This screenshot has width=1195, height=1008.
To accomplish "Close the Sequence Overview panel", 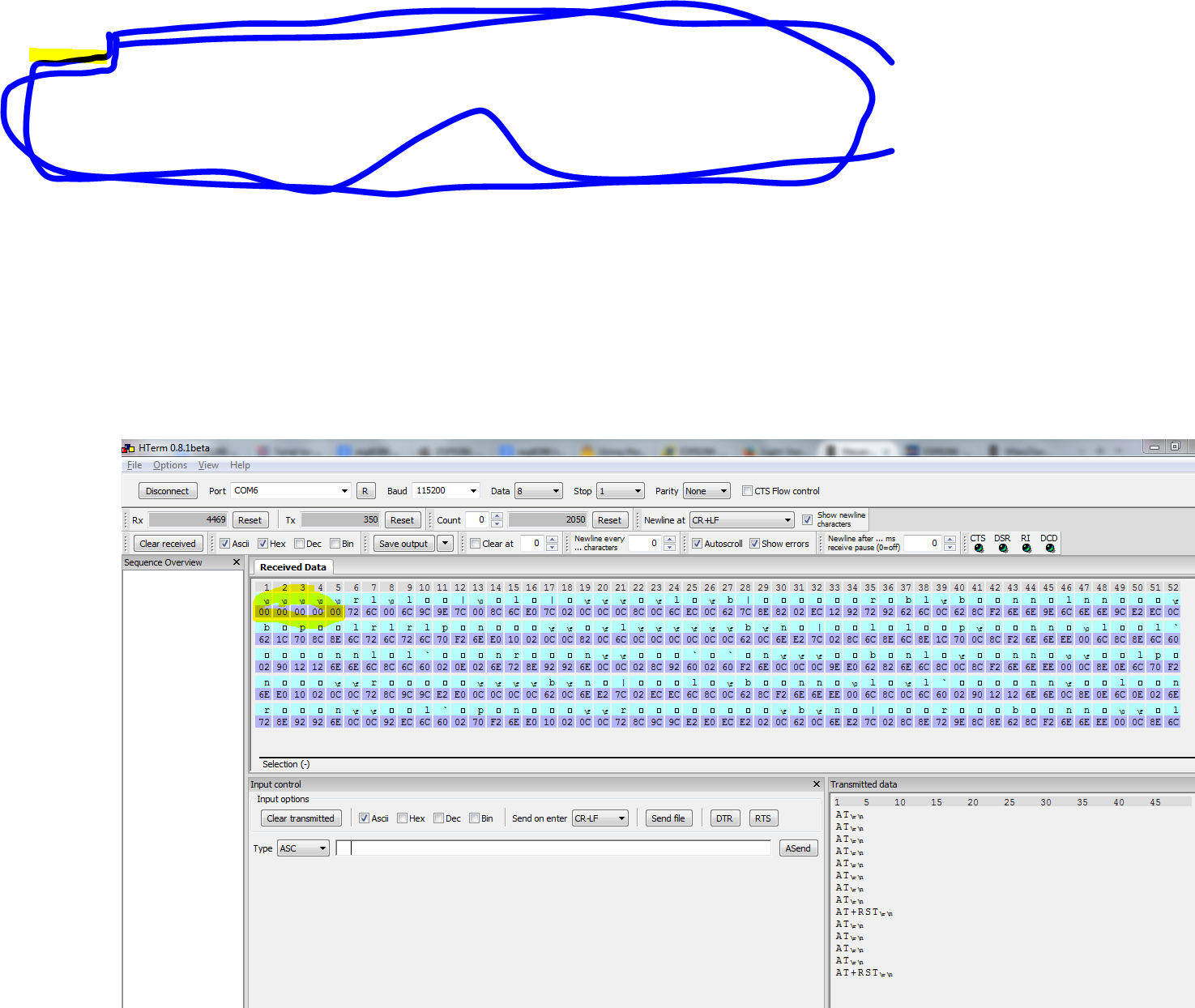I will (237, 562).
